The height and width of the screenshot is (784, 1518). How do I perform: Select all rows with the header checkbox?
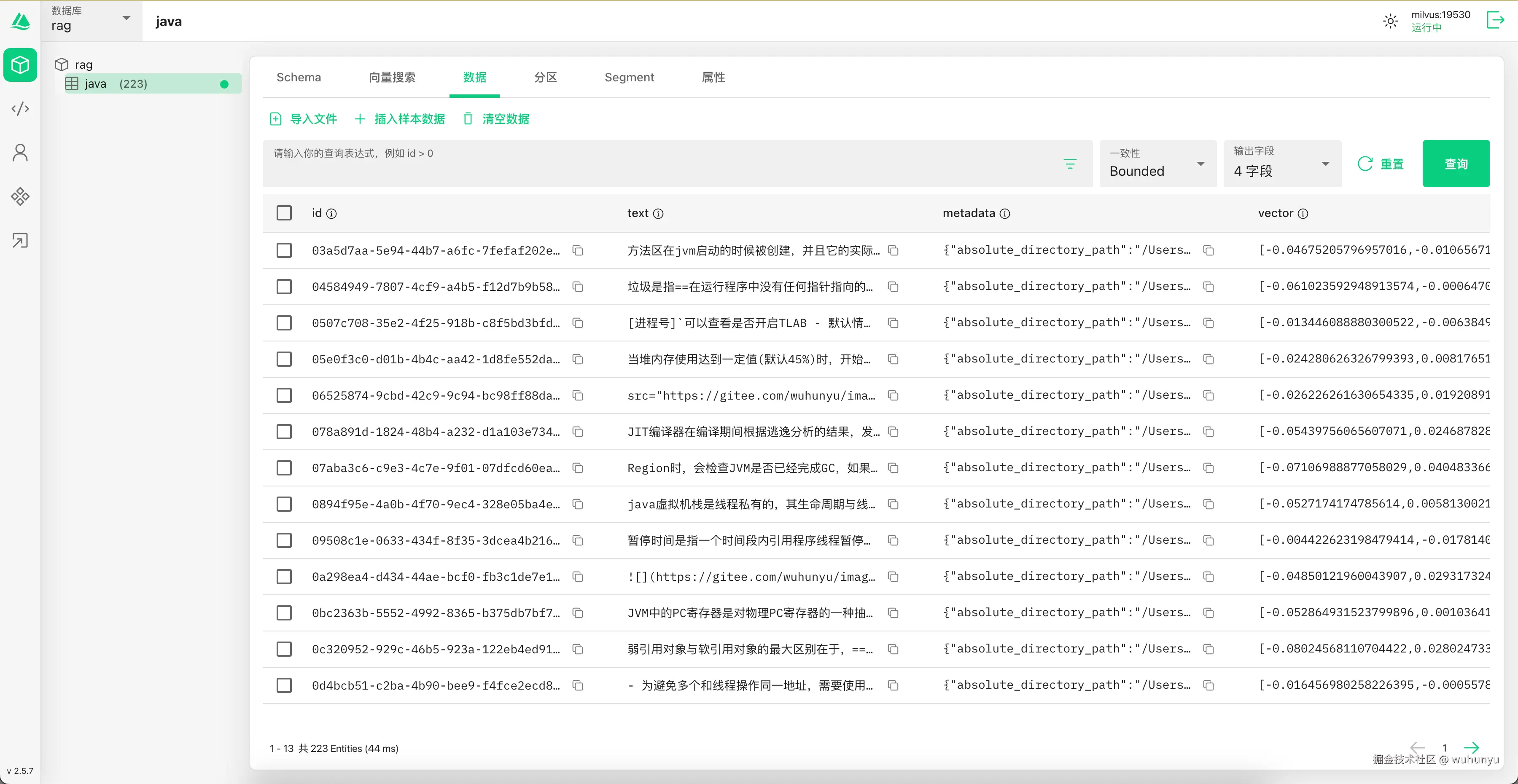(284, 212)
